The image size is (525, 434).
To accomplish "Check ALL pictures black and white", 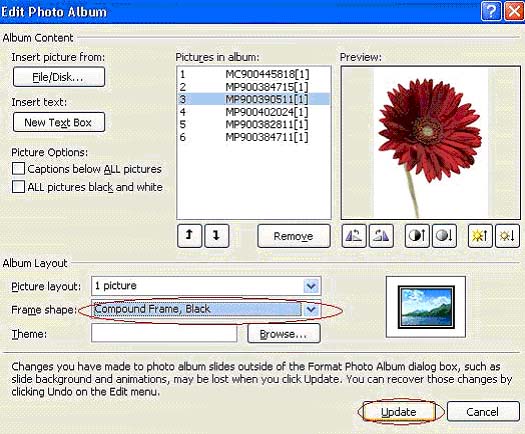I will click(x=18, y=187).
